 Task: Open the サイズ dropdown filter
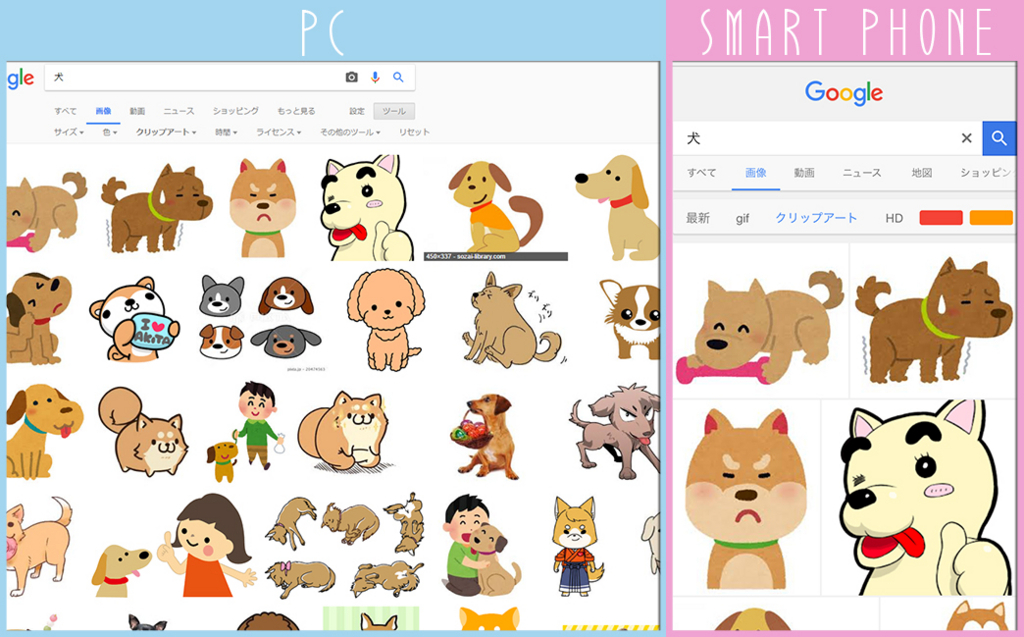pos(69,132)
